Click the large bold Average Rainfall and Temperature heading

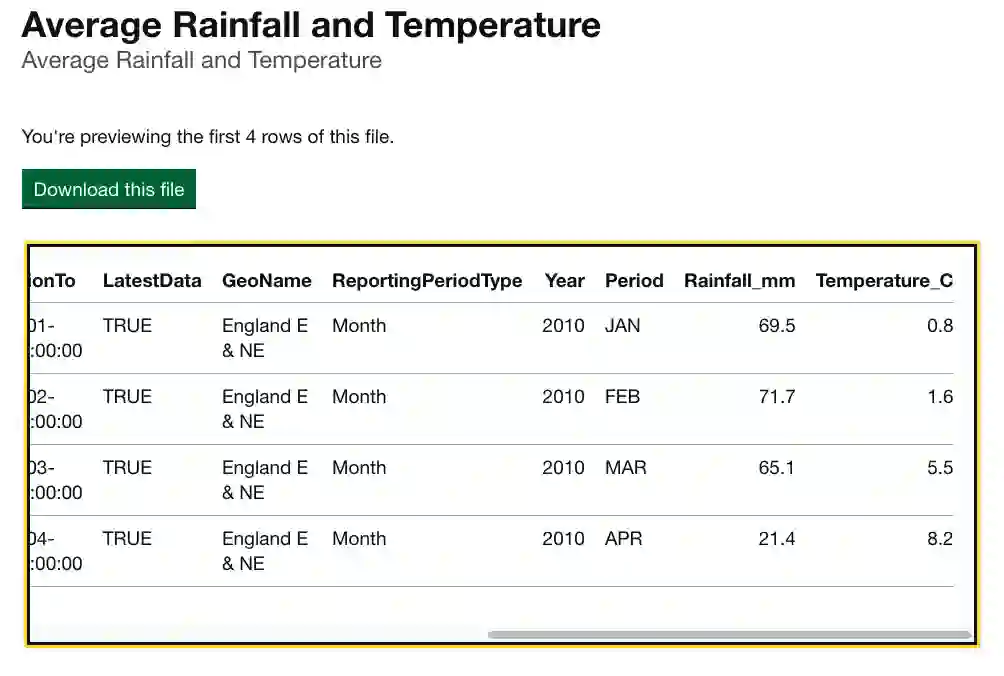[311, 24]
